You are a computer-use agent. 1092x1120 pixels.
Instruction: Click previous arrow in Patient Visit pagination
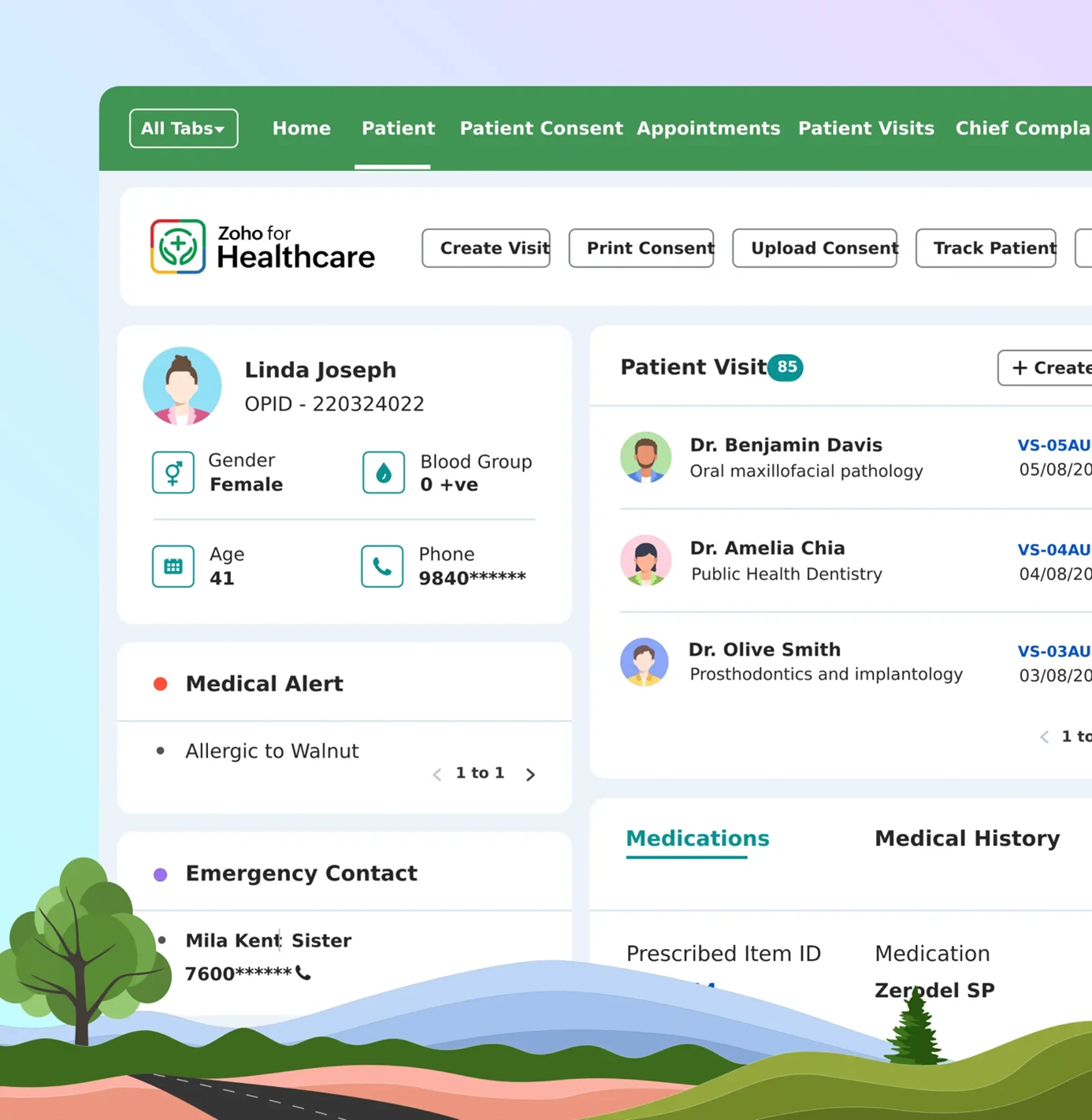1044,736
